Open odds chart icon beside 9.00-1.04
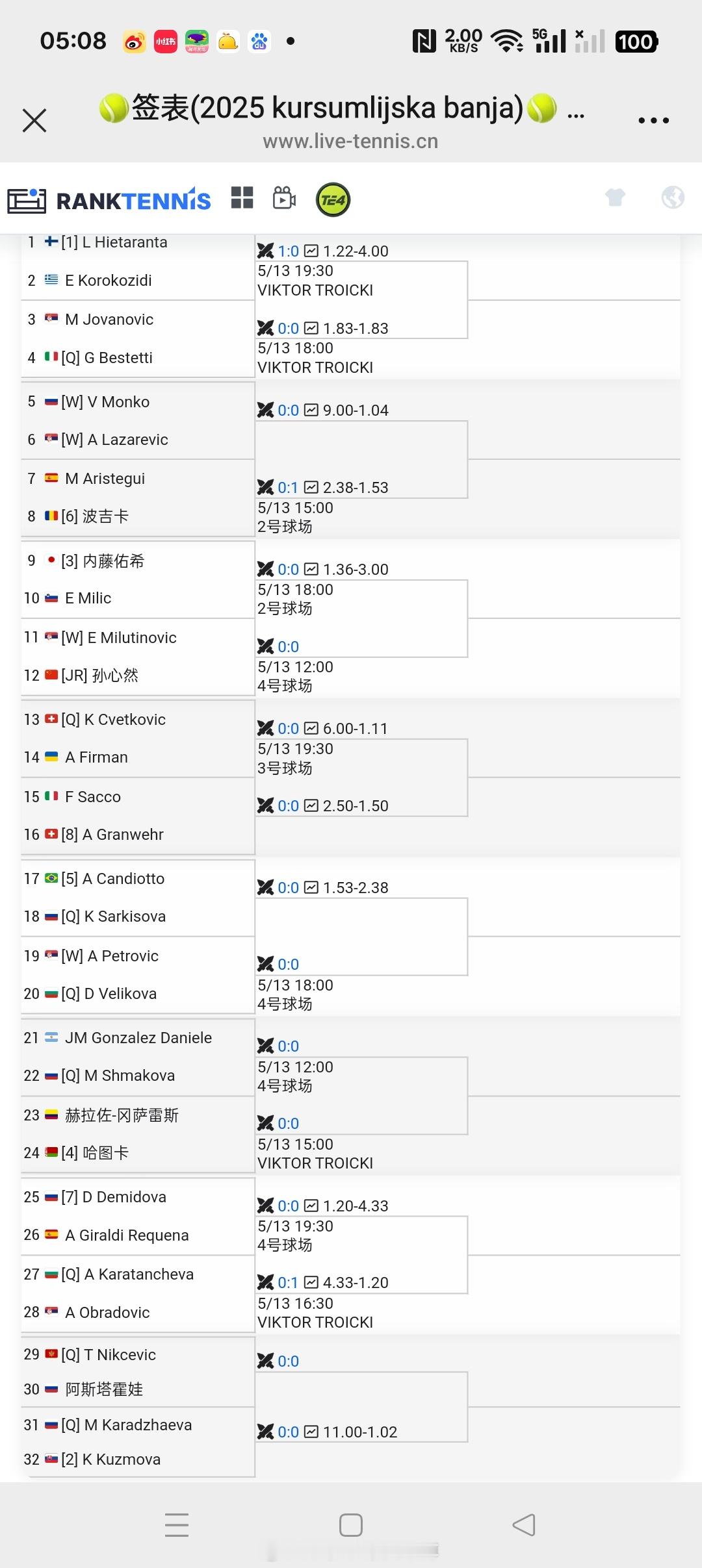Viewport: 702px width, 1568px height. (x=311, y=410)
